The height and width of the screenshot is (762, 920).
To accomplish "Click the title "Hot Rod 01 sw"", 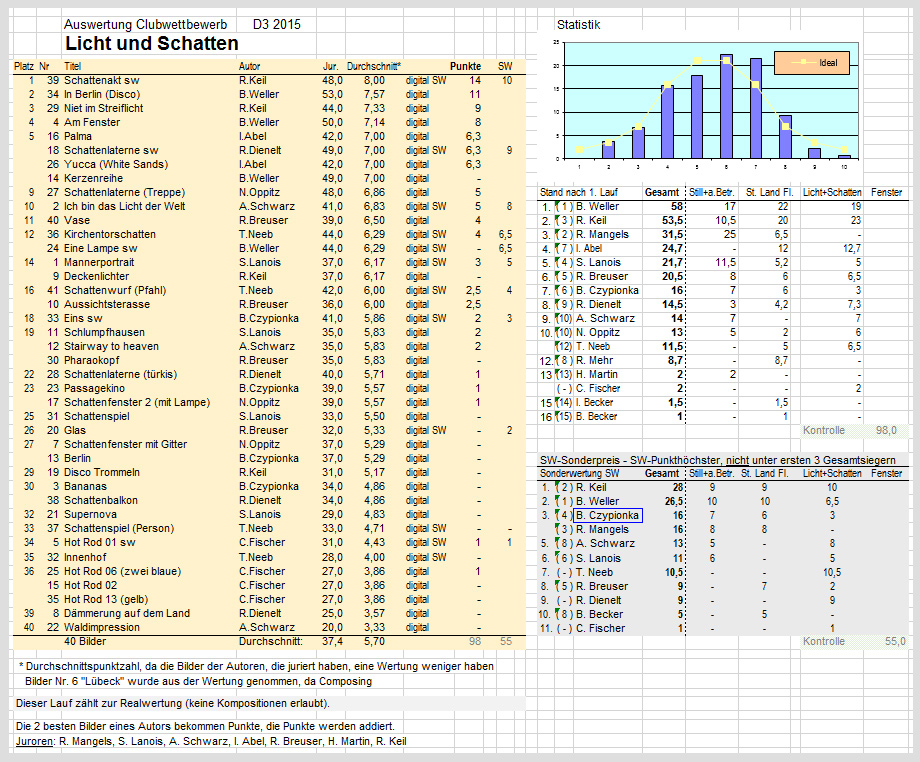I will click(x=100, y=543).
